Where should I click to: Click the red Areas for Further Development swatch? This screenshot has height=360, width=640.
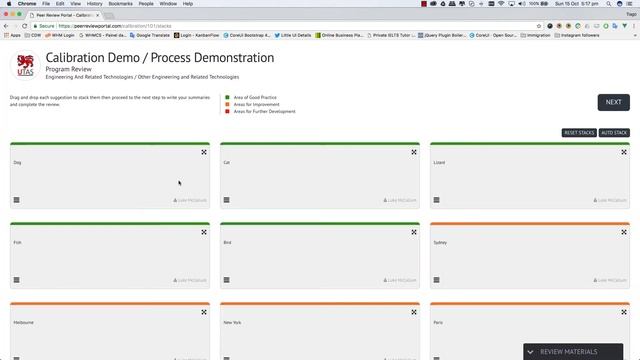227,111
